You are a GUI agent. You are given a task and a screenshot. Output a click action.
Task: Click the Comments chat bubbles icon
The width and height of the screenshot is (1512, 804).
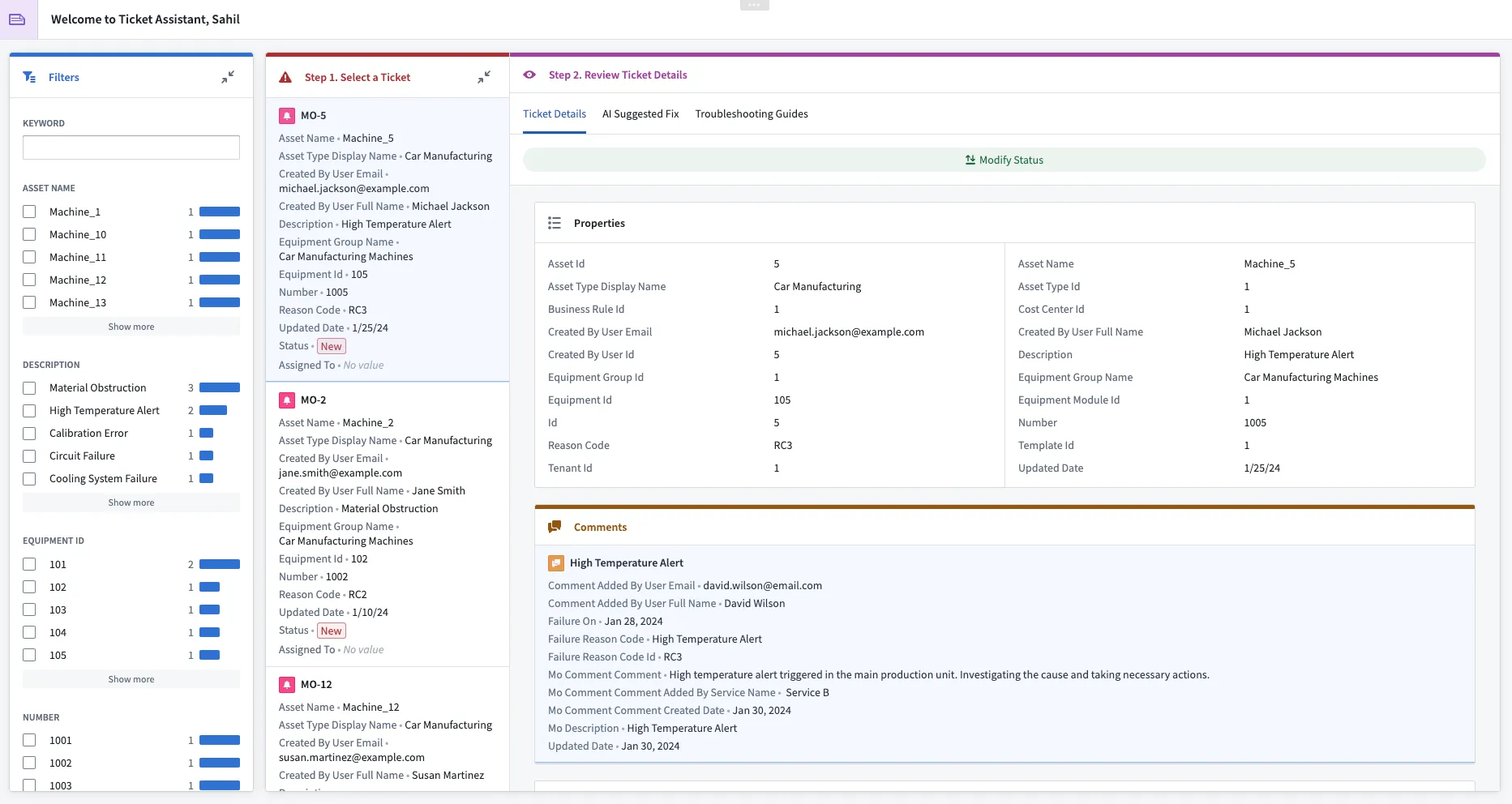click(555, 527)
